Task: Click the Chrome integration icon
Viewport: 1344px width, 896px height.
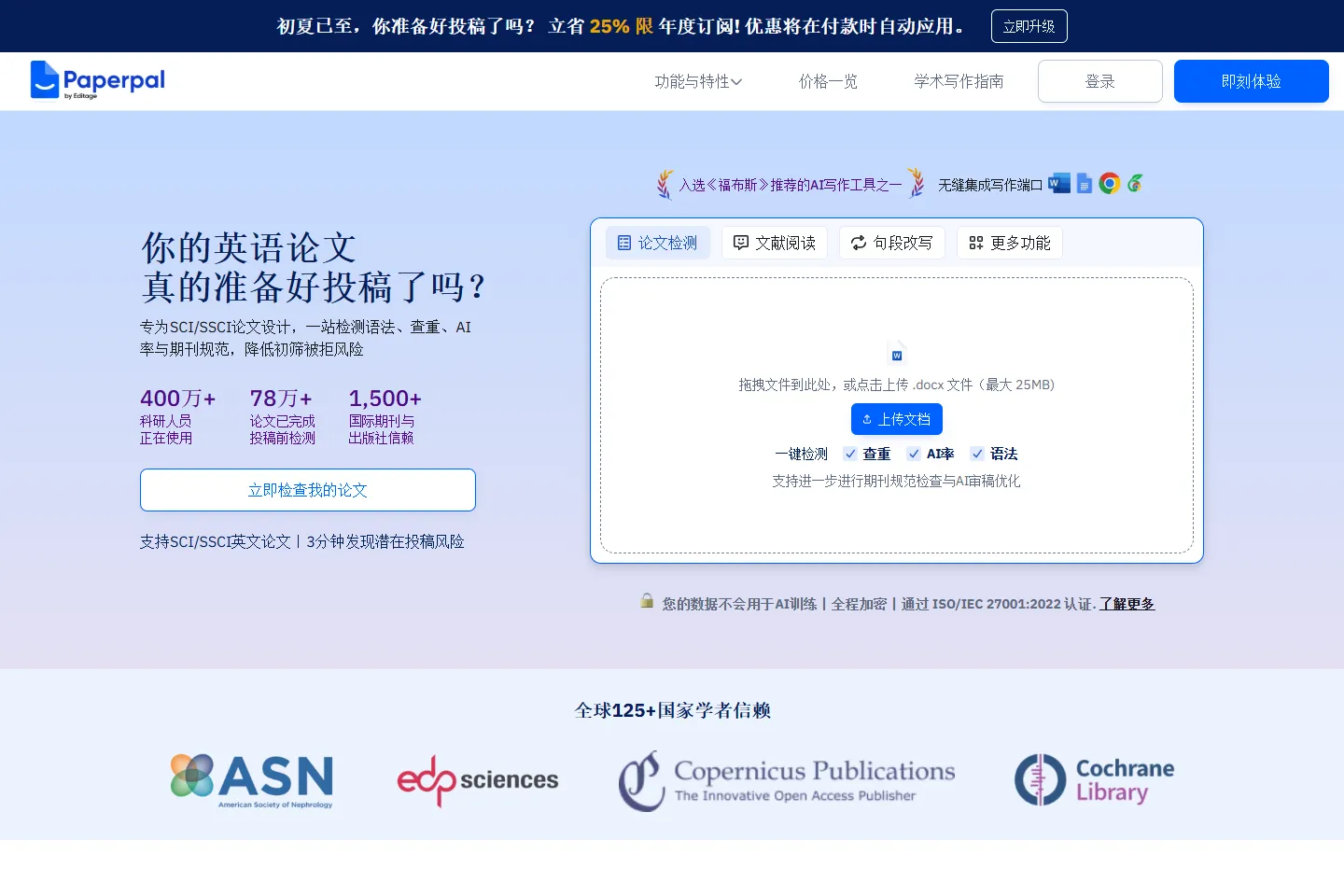Action: point(1109,183)
